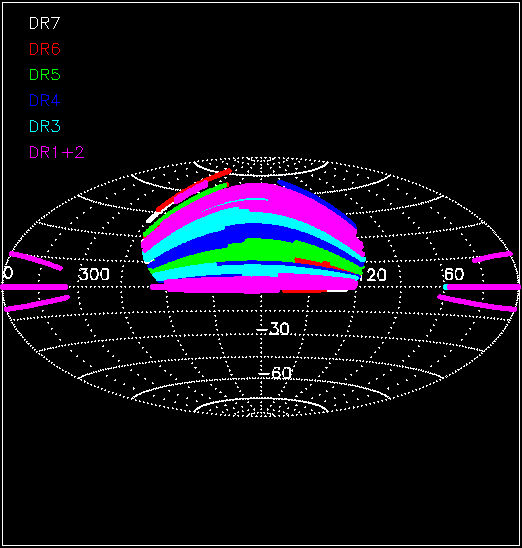Select the -60 latitude label

pos(275,373)
